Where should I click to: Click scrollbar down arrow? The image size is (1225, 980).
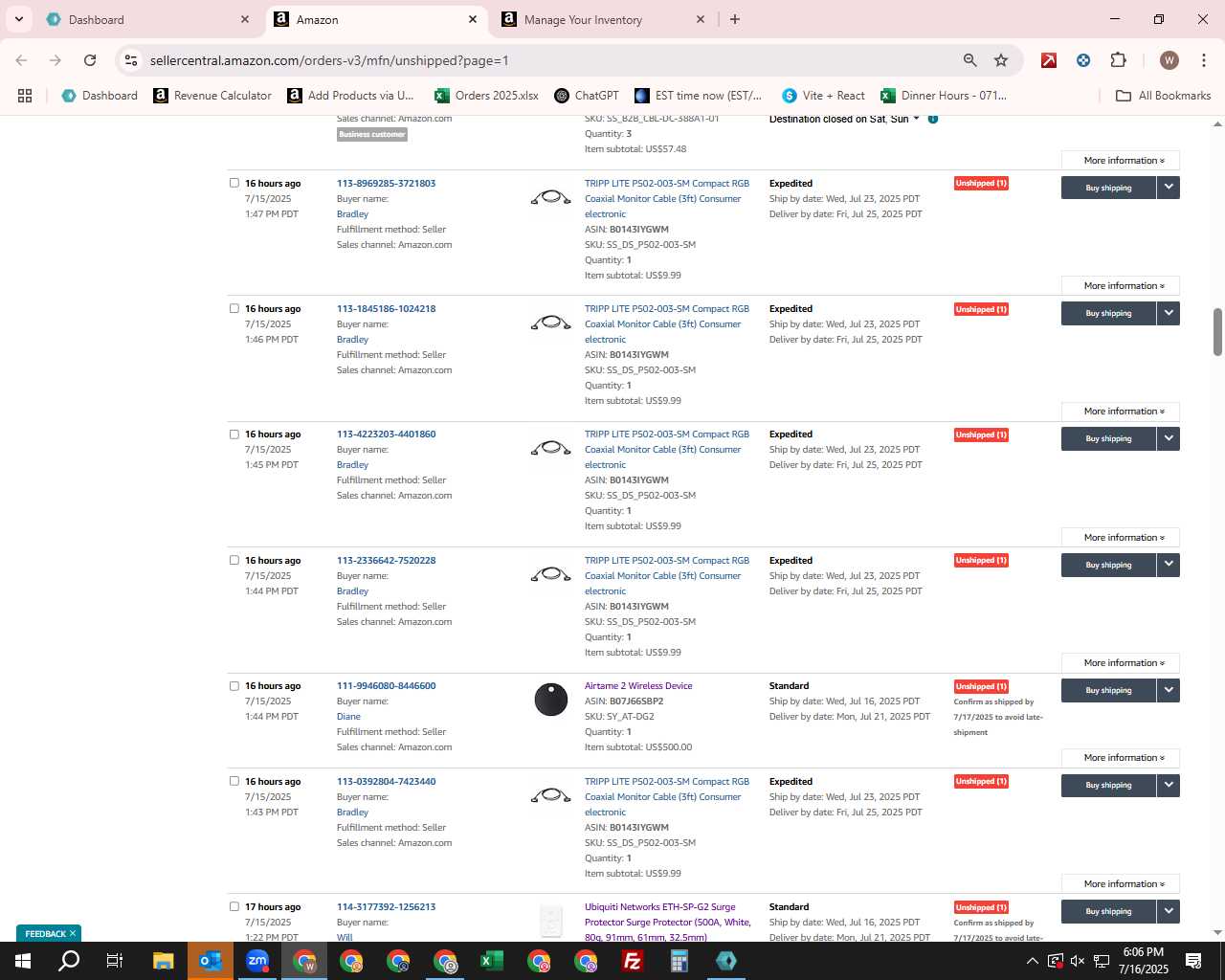coord(1217,932)
